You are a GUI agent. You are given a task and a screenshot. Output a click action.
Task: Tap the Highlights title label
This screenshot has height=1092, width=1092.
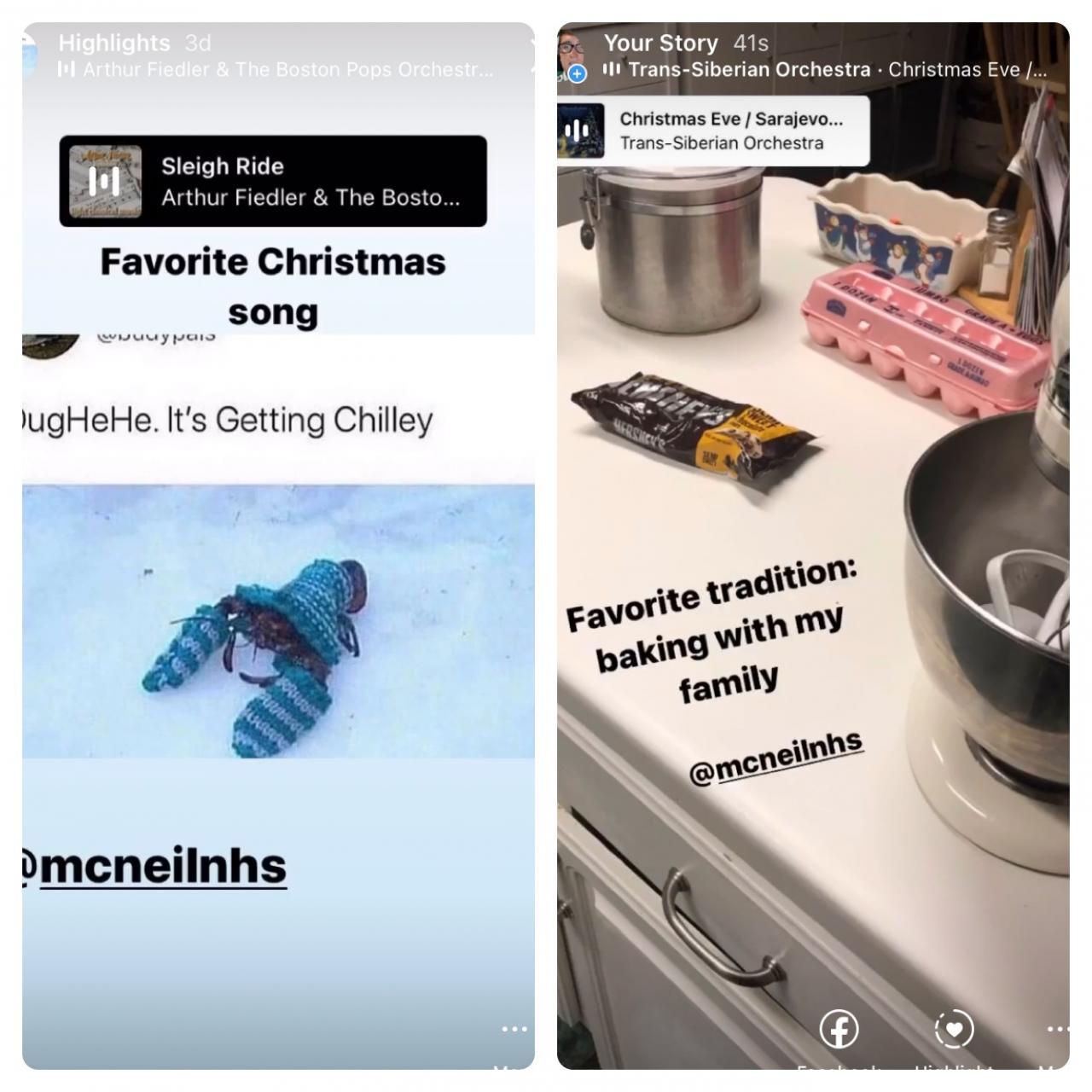point(114,43)
